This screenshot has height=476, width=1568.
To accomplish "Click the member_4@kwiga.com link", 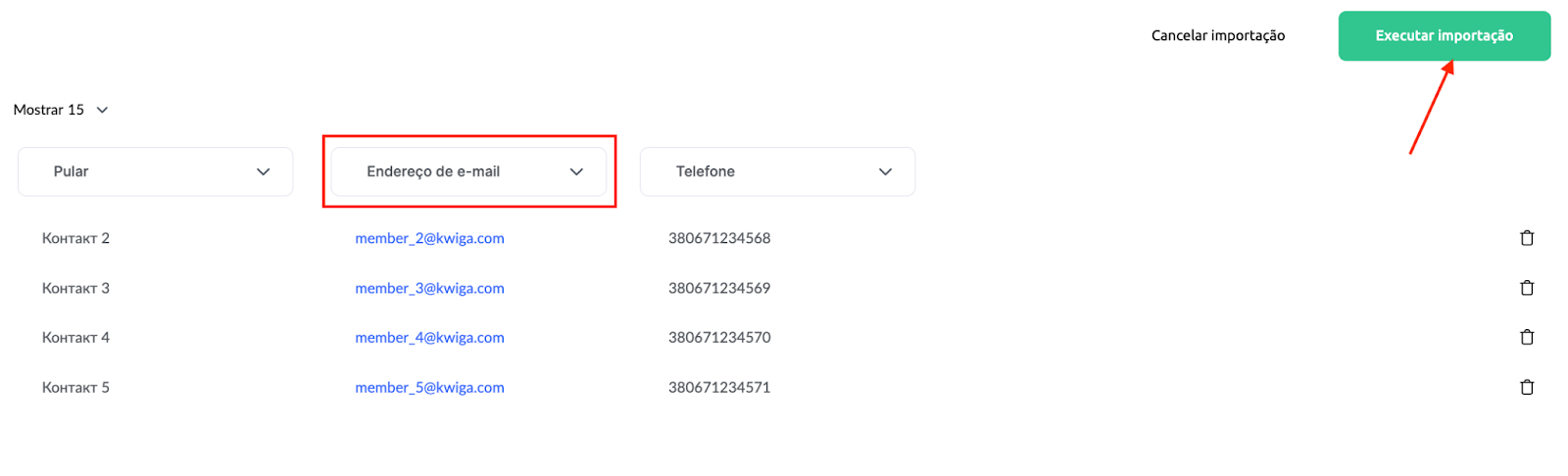I will click(x=429, y=337).
